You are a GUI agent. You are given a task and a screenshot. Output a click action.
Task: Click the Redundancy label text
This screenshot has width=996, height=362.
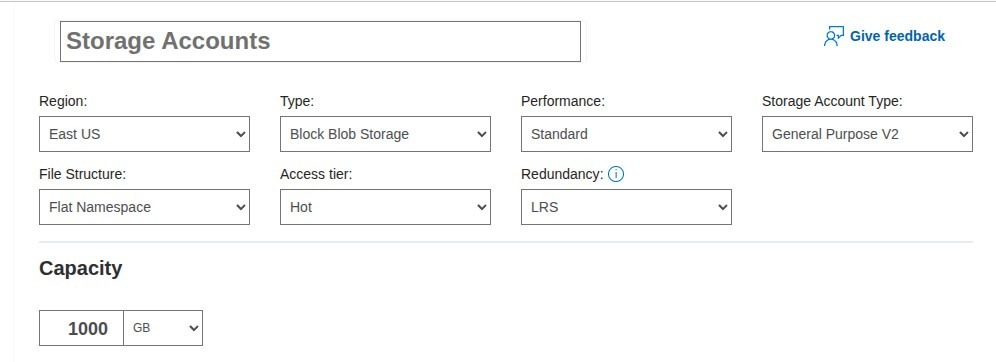[x=562, y=174]
